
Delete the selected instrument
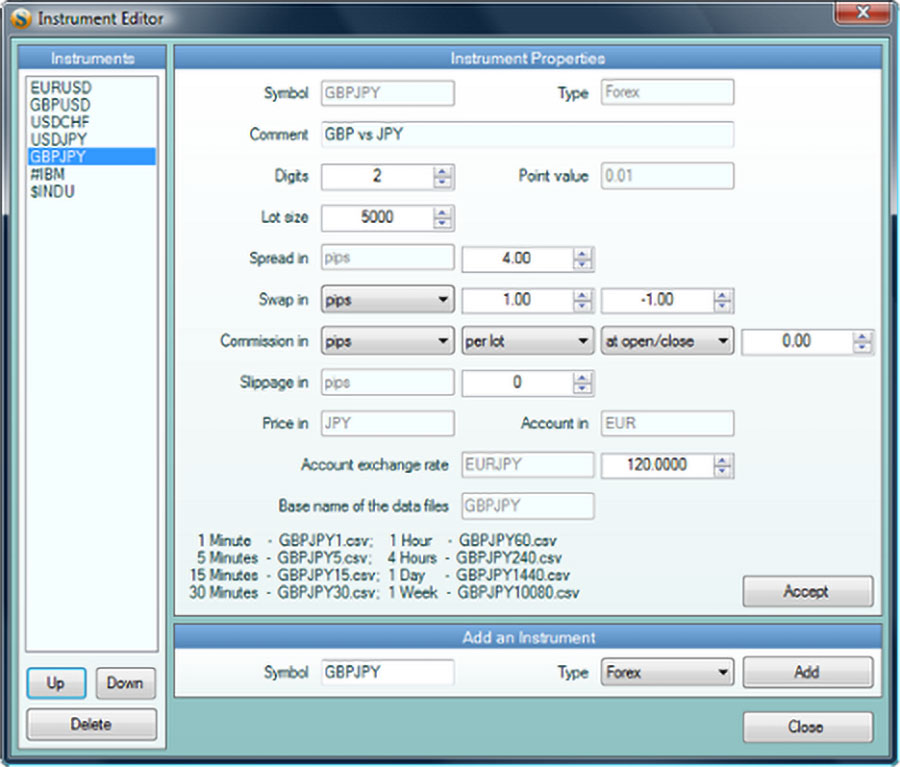click(x=91, y=724)
